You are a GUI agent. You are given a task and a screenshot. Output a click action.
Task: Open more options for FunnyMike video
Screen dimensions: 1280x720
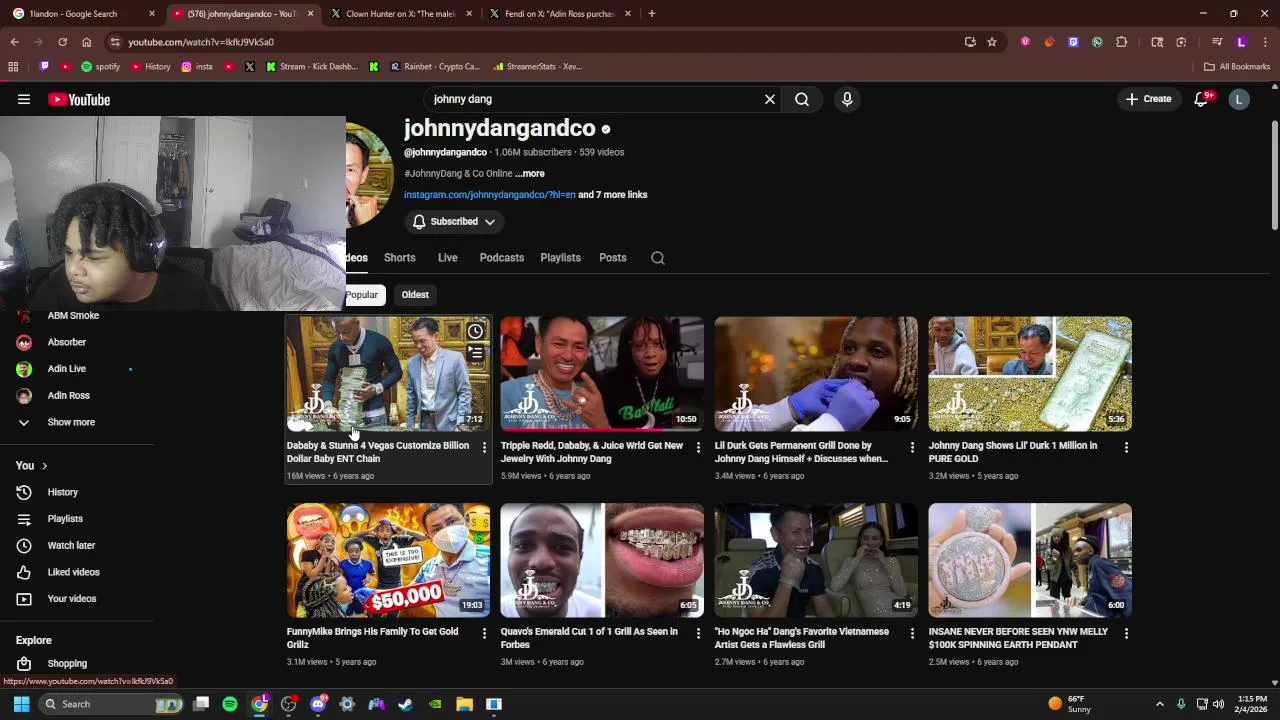tap(484, 633)
